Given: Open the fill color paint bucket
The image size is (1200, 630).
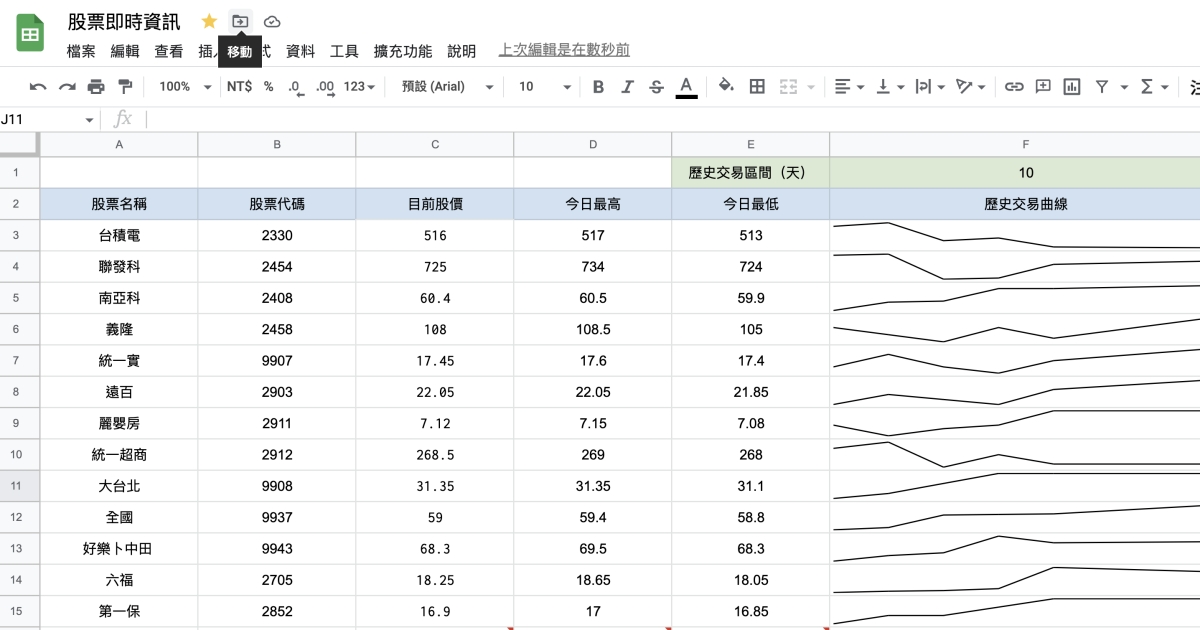Looking at the screenshot, I should pyautogui.click(x=726, y=87).
